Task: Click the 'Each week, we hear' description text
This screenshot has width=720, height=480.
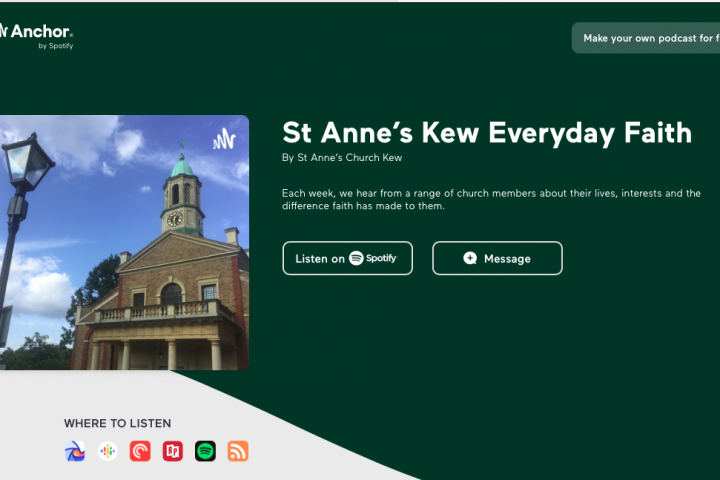Action: (x=491, y=199)
